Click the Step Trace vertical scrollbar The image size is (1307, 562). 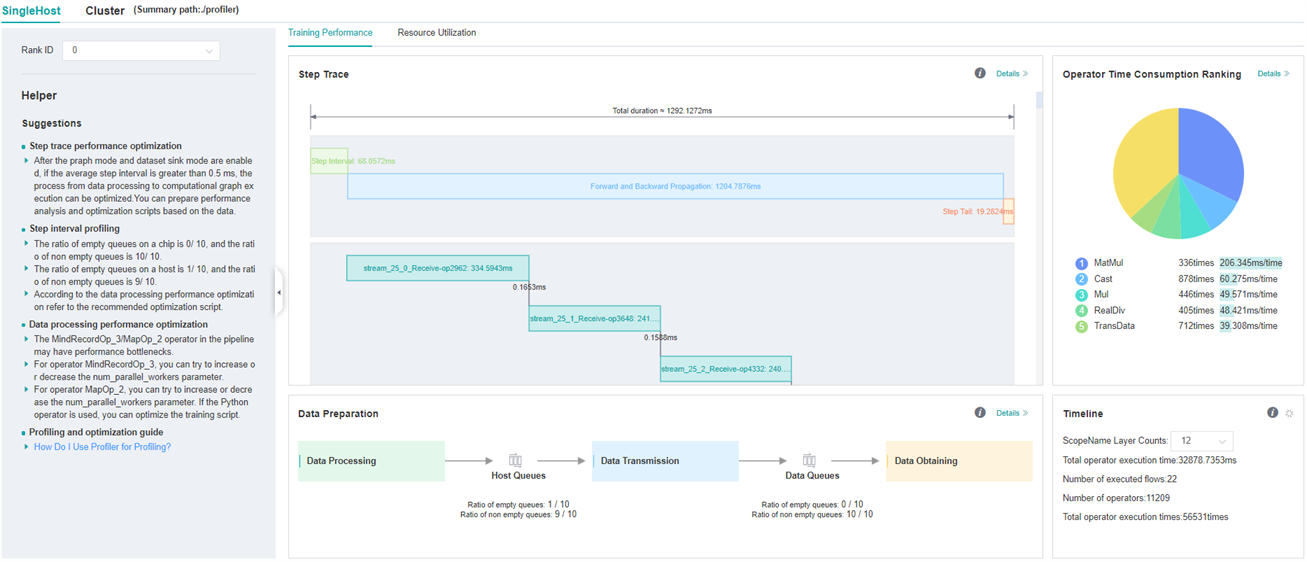click(x=1039, y=100)
